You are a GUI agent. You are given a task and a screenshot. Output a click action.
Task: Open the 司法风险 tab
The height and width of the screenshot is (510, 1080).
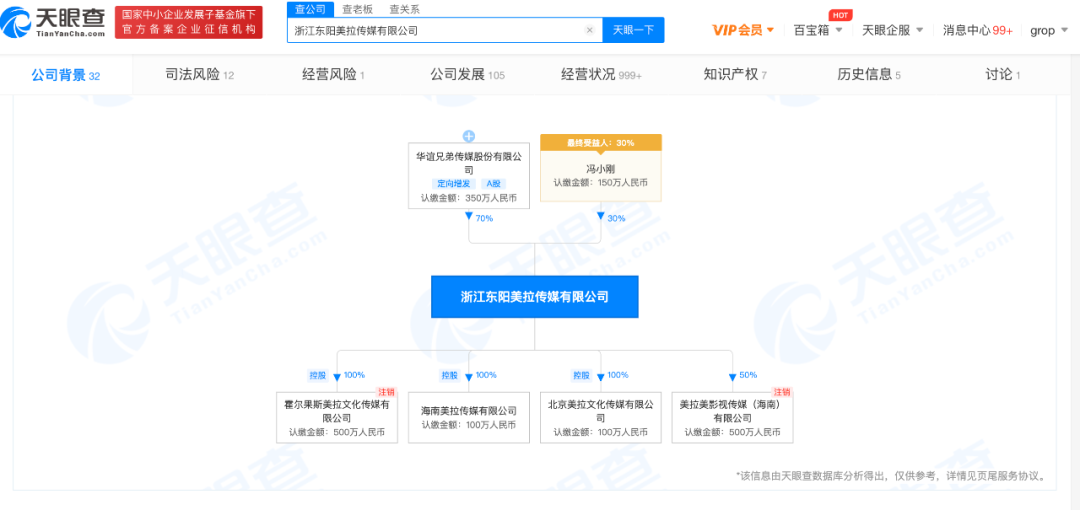tap(200, 75)
